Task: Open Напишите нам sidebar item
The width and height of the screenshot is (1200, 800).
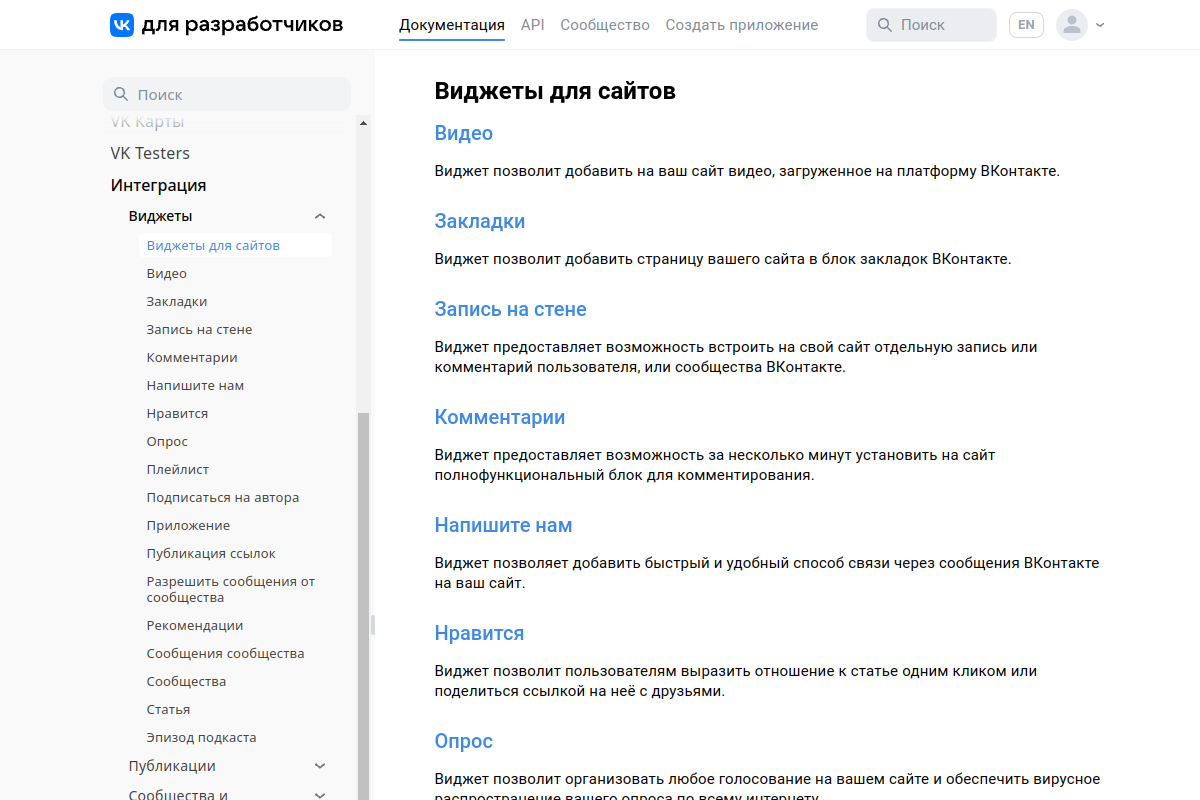Action: click(x=196, y=385)
